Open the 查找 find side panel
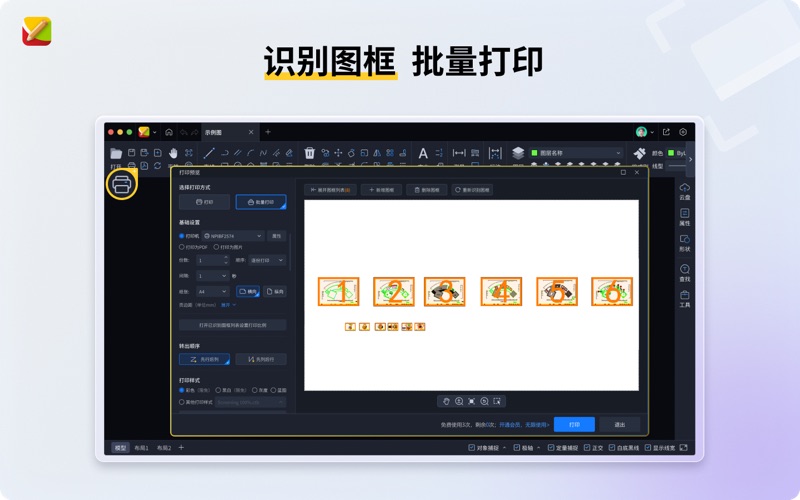 (685, 273)
